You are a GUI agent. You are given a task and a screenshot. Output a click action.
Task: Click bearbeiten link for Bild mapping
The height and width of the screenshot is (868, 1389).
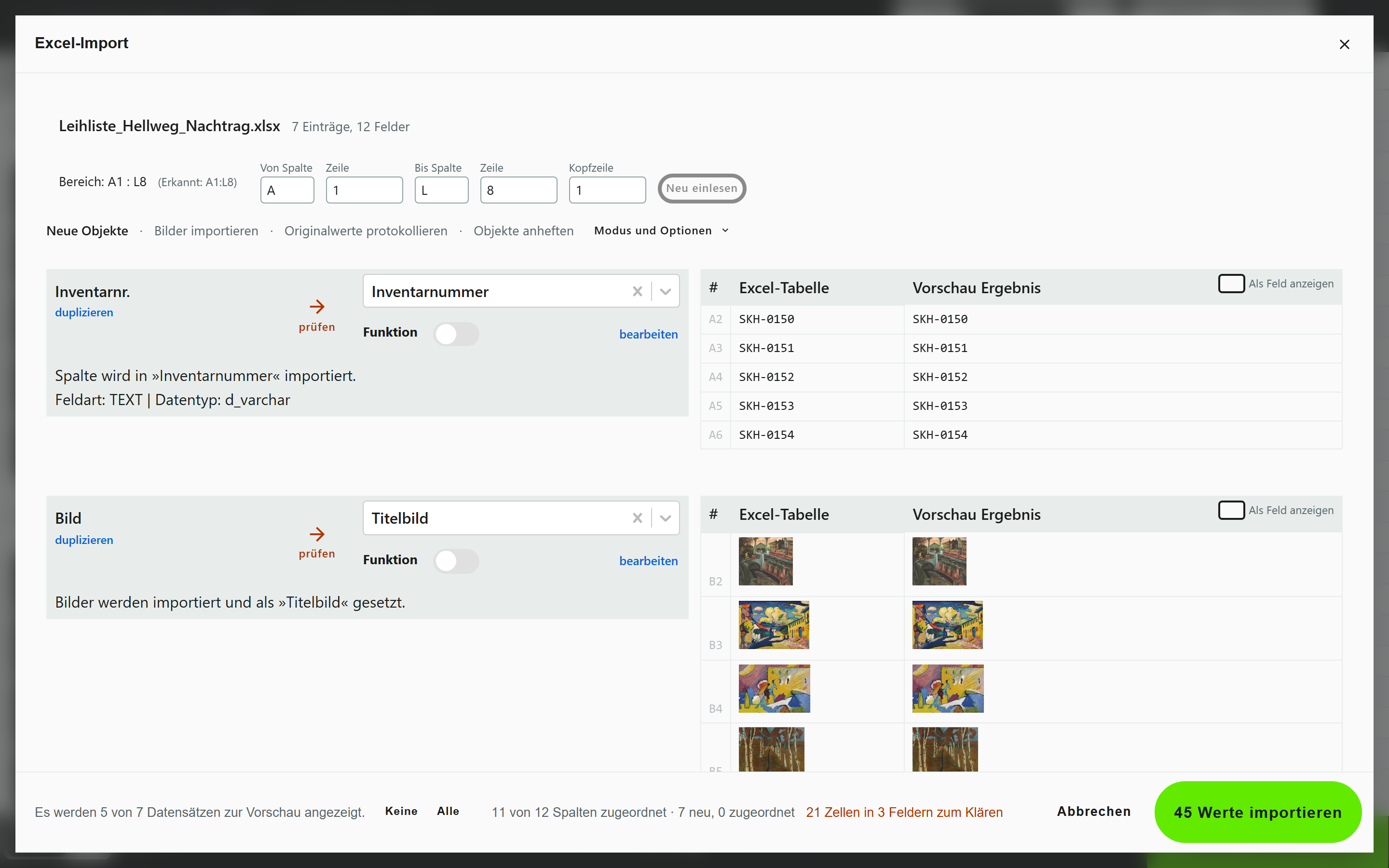(x=649, y=561)
